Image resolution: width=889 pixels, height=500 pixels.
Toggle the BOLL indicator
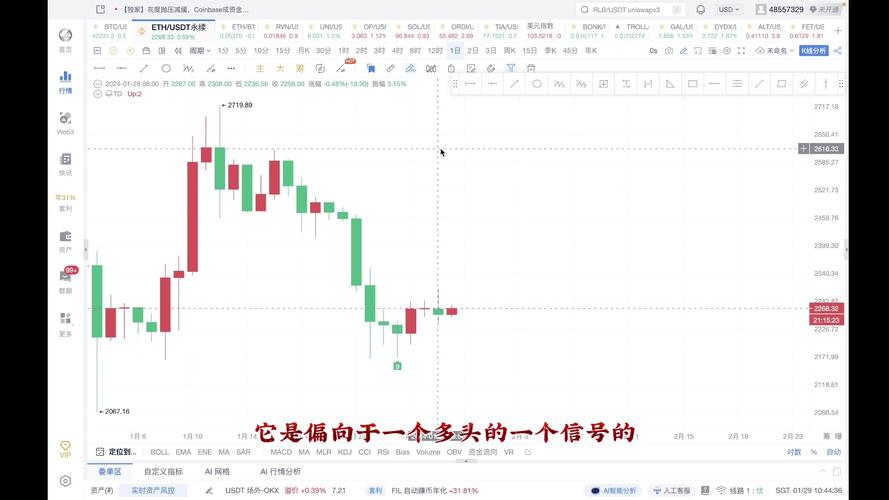click(159, 452)
